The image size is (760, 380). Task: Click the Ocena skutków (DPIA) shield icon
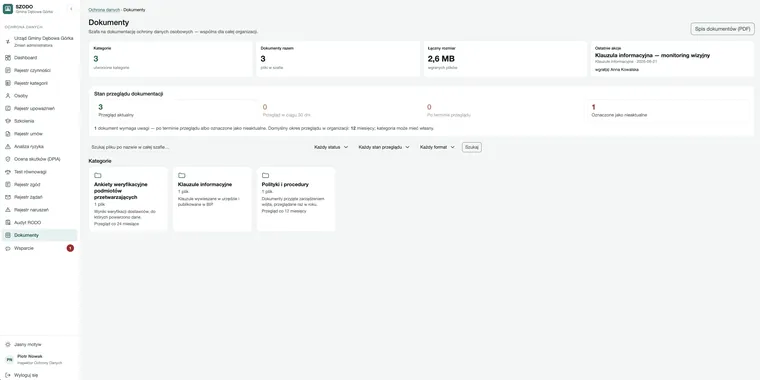coord(8,159)
